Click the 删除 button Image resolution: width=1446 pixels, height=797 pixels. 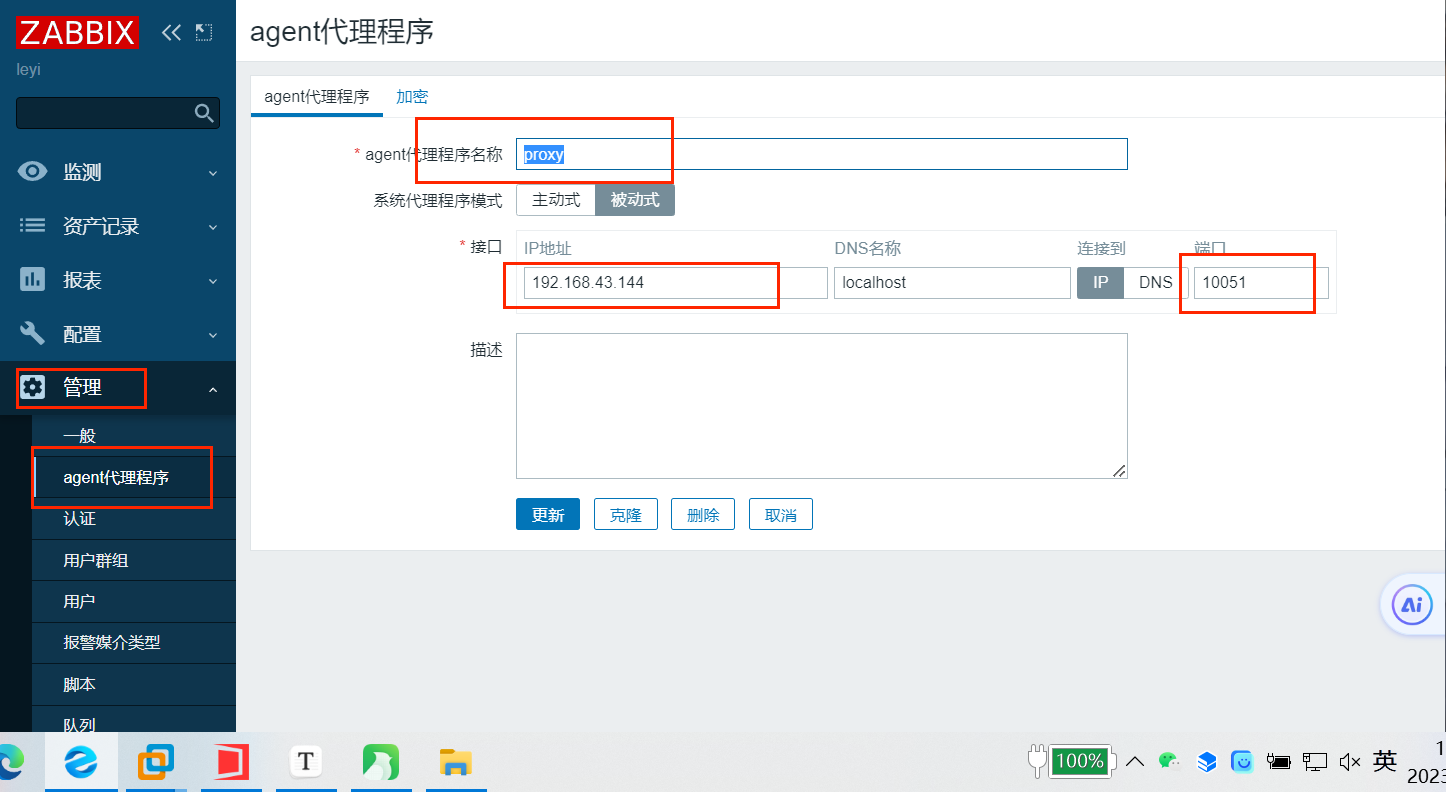pyautogui.click(x=703, y=515)
